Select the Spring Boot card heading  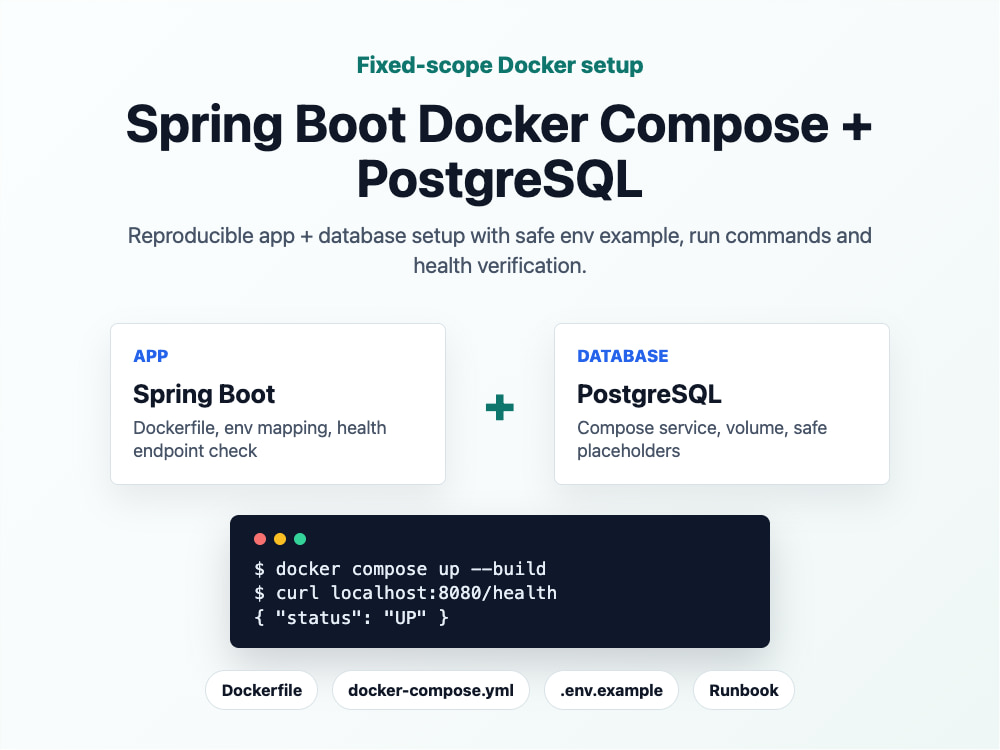pos(204,394)
